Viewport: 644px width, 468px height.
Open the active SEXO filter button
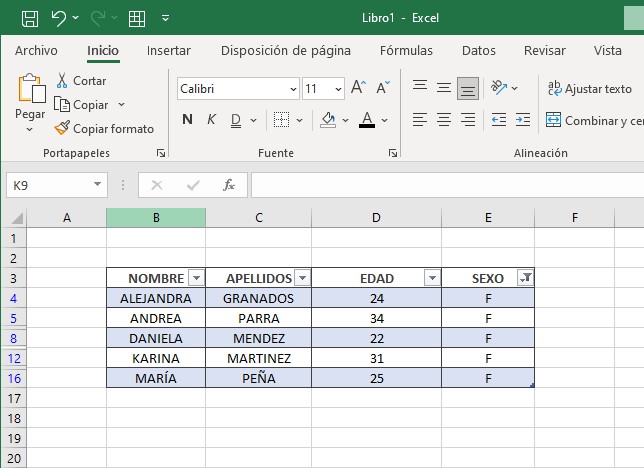pos(526,278)
